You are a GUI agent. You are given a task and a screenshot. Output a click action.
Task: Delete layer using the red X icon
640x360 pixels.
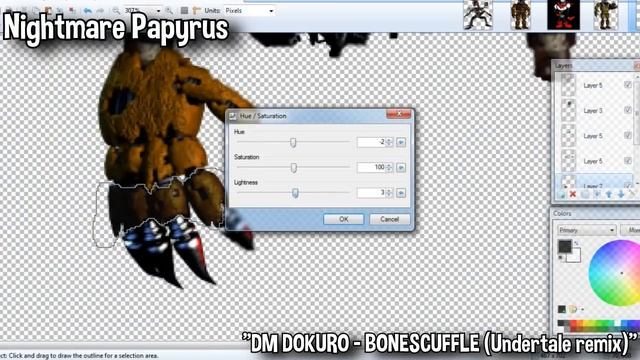(x=573, y=195)
